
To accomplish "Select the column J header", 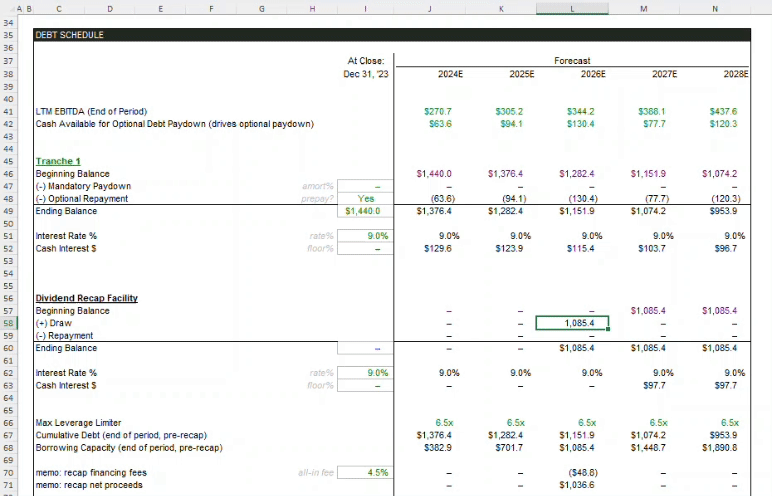I will 429,9.
